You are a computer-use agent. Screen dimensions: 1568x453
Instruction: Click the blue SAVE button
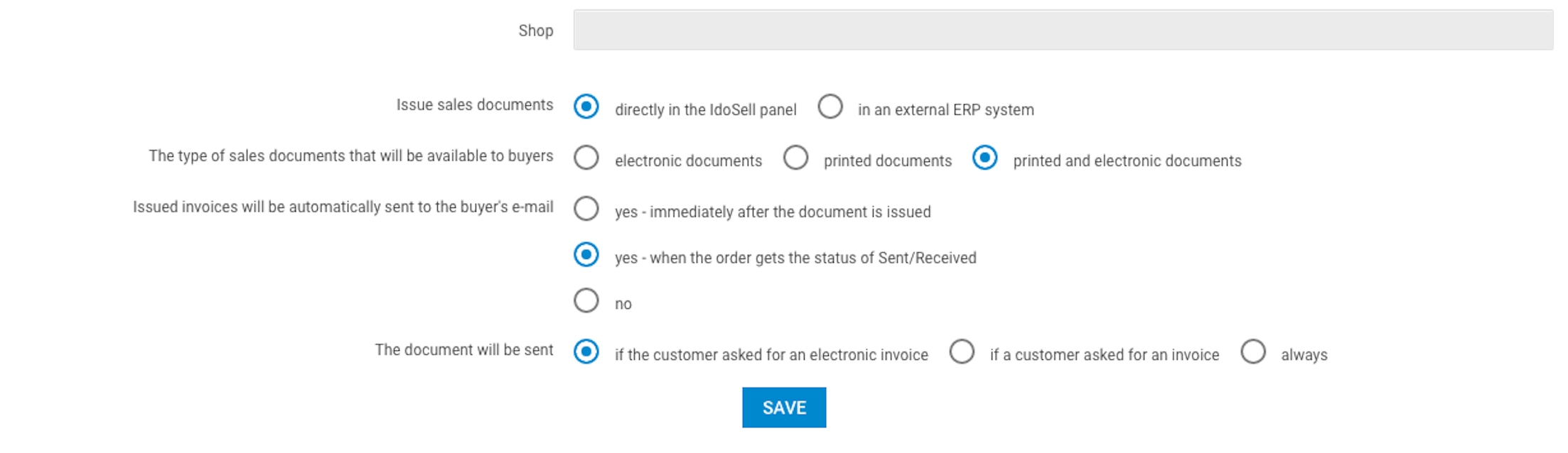(x=784, y=408)
